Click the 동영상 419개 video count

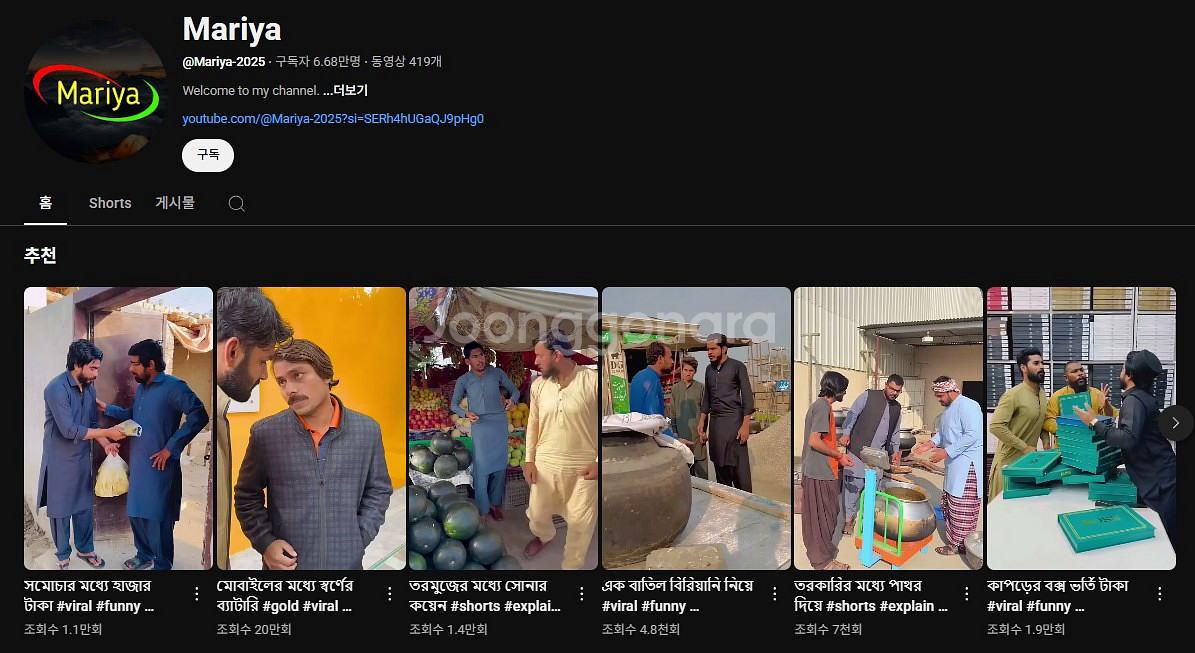click(x=406, y=62)
